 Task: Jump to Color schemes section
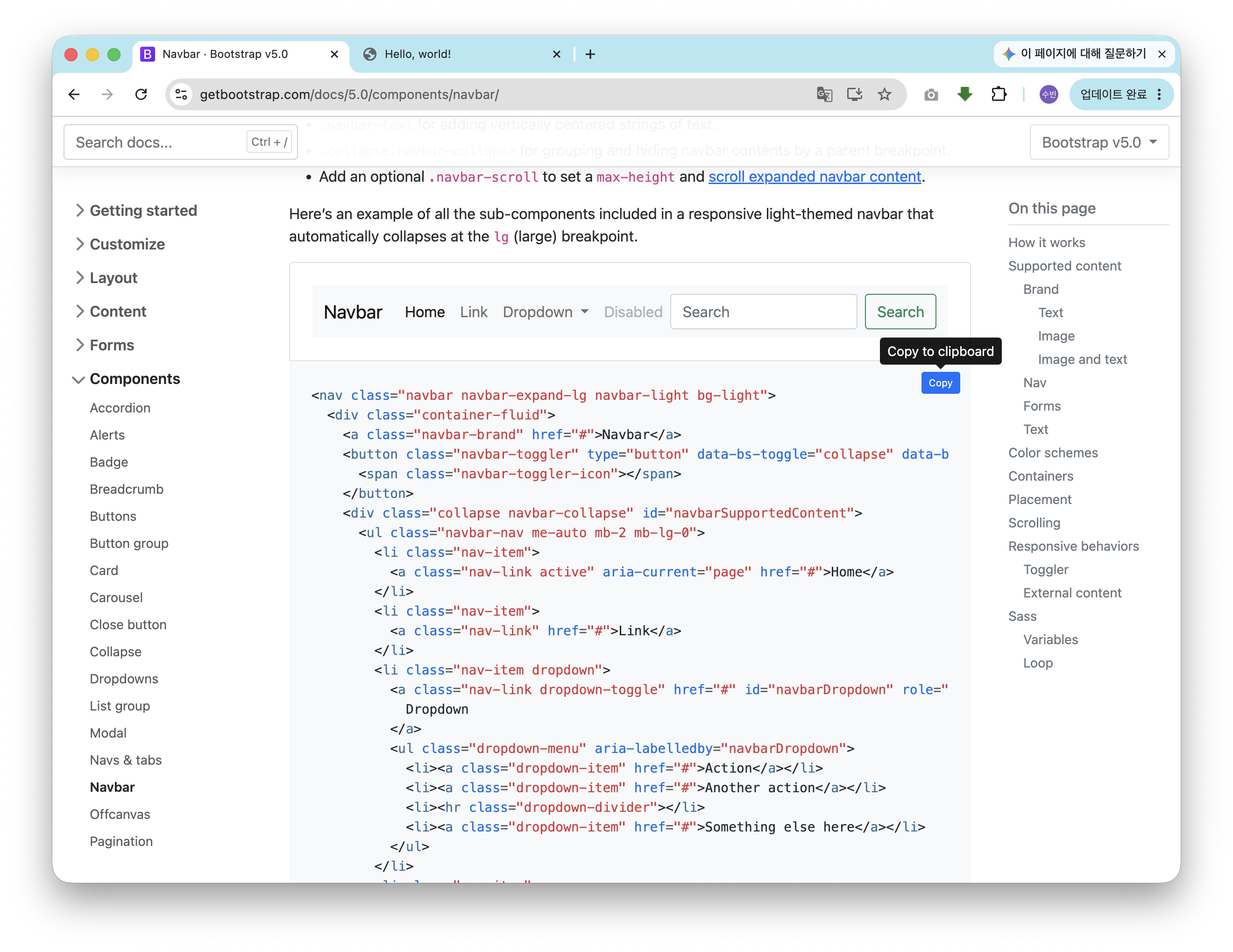[x=1053, y=453]
